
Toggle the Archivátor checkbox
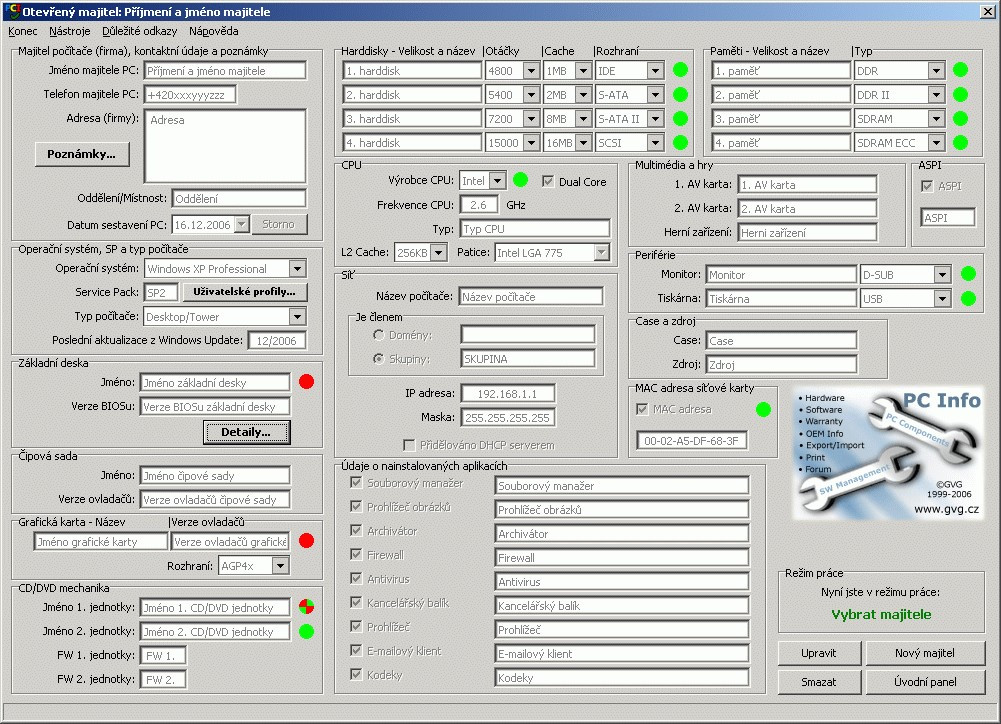point(356,531)
